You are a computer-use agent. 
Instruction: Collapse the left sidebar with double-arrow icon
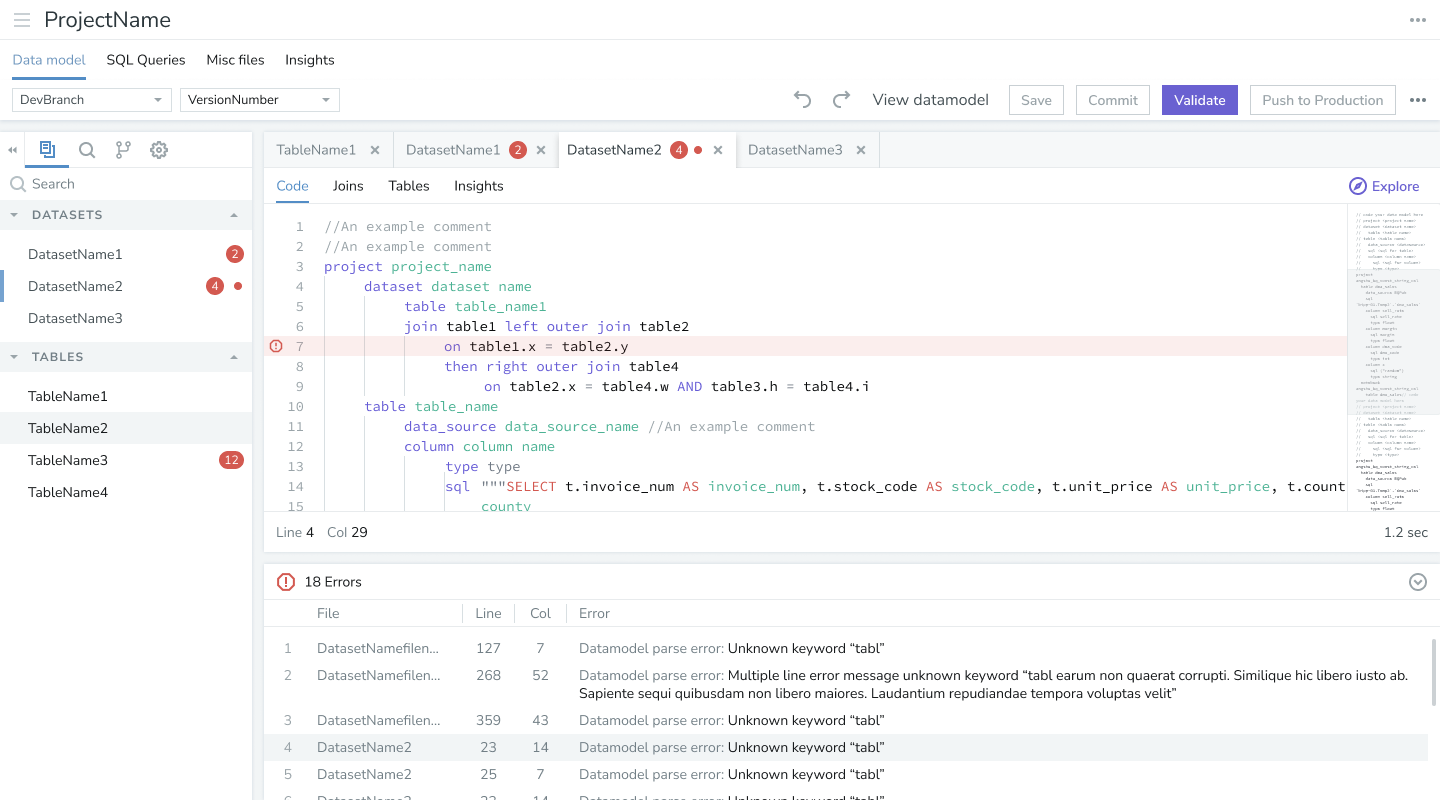(x=13, y=150)
